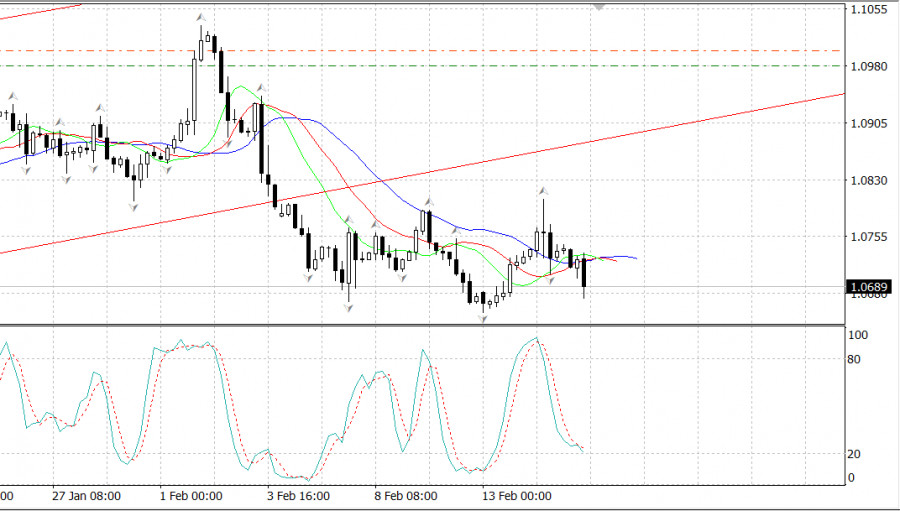Screen dimensions: 900x511
Task: Grab the divider between chart and oscillator
Action: point(420,325)
